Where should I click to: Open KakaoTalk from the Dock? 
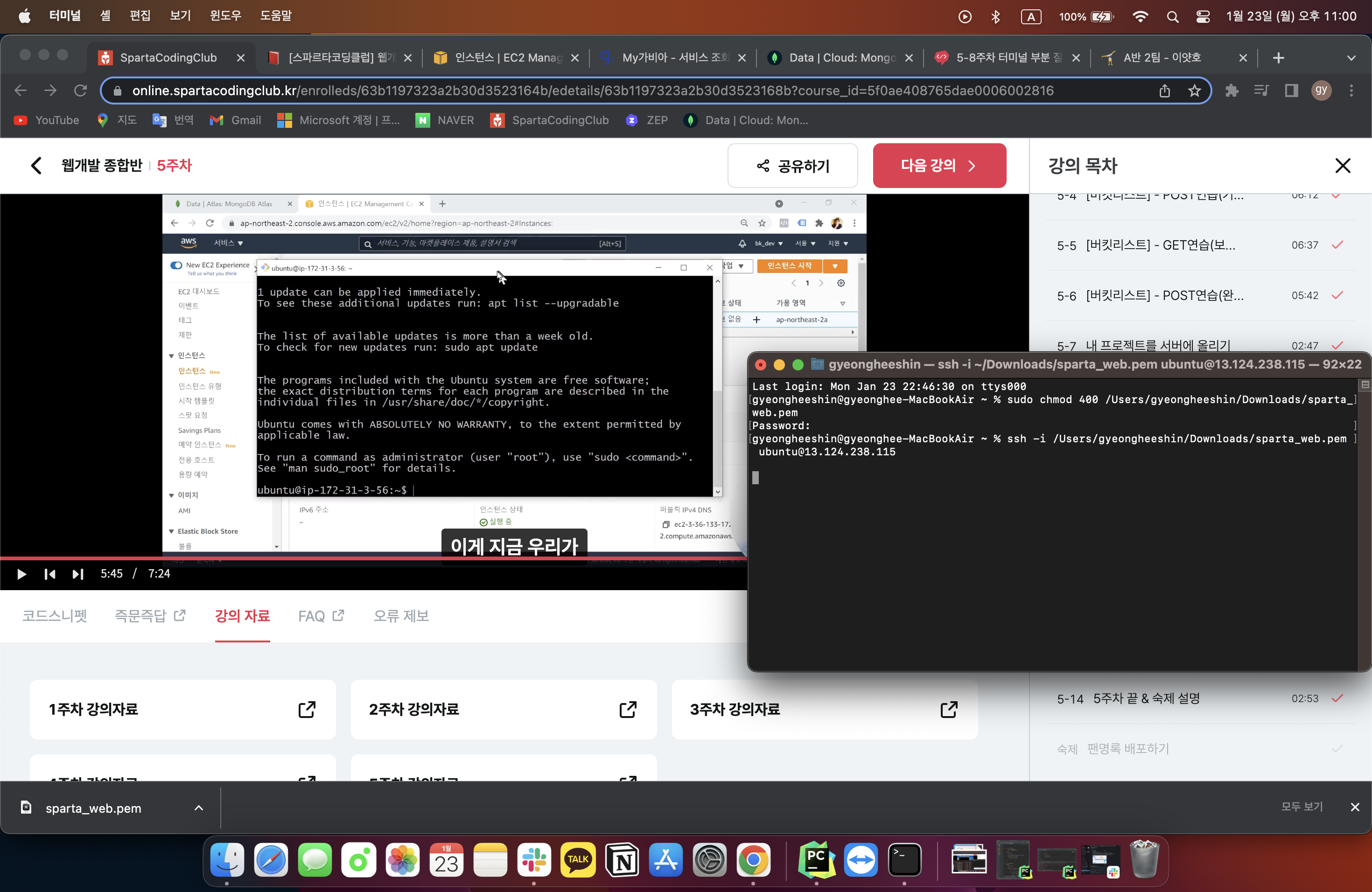(578, 860)
